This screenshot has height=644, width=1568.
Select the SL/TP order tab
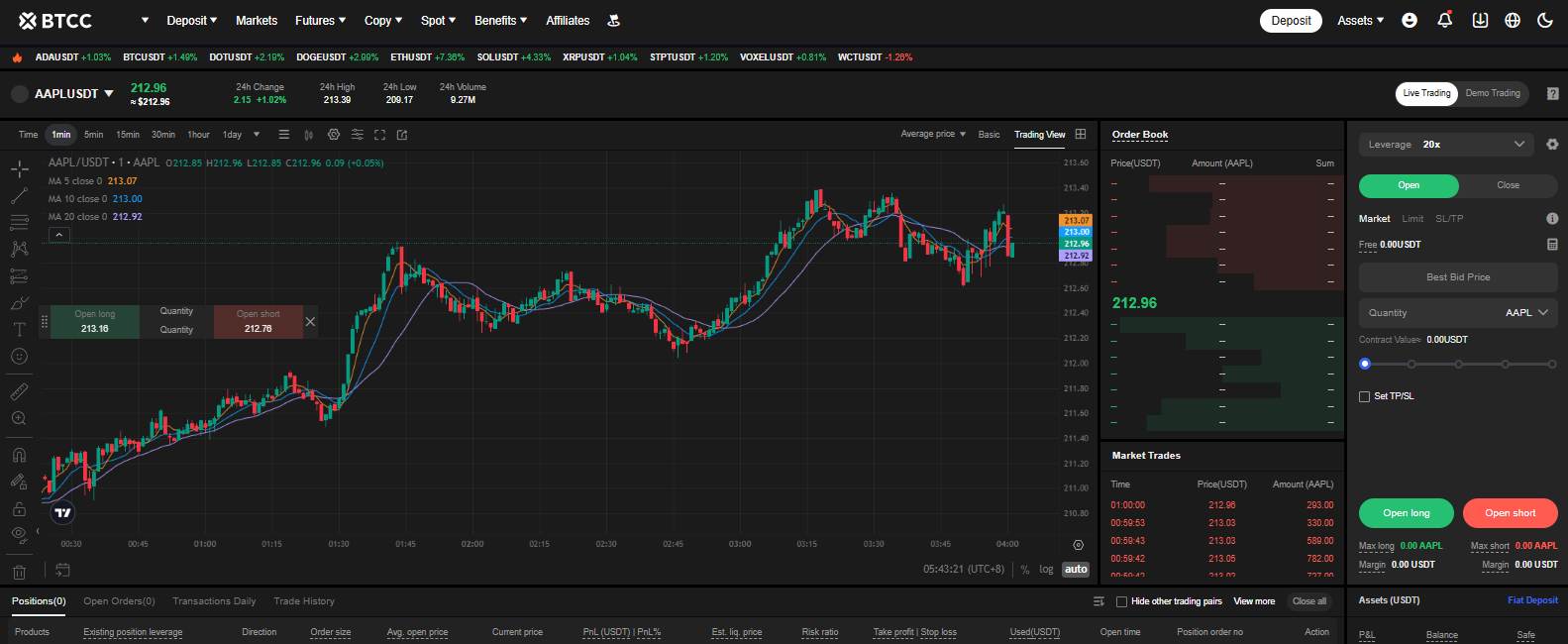point(1449,219)
